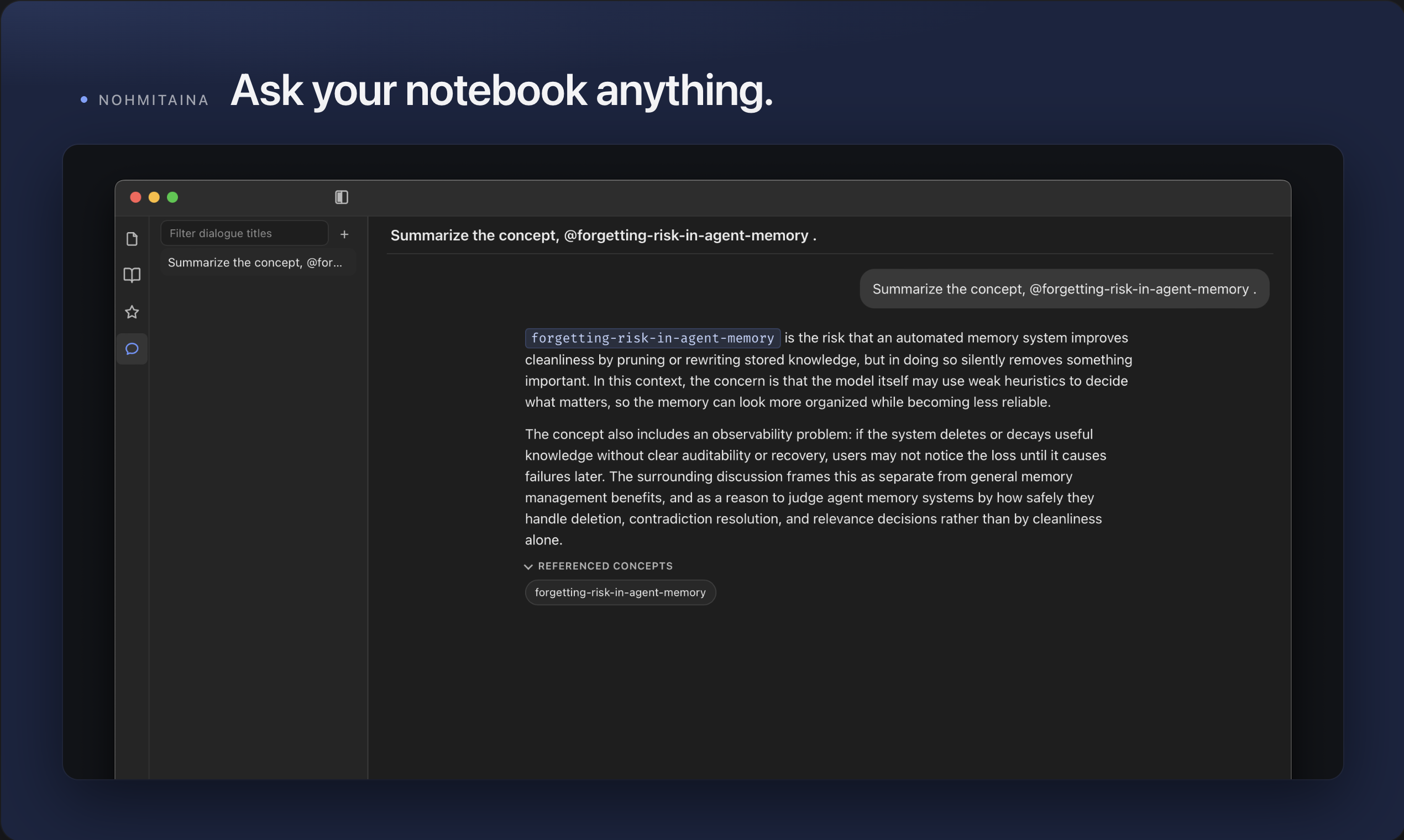This screenshot has height=840, width=1404.
Task: Create a new dialogue with plus icon
Action: pyautogui.click(x=344, y=234)
